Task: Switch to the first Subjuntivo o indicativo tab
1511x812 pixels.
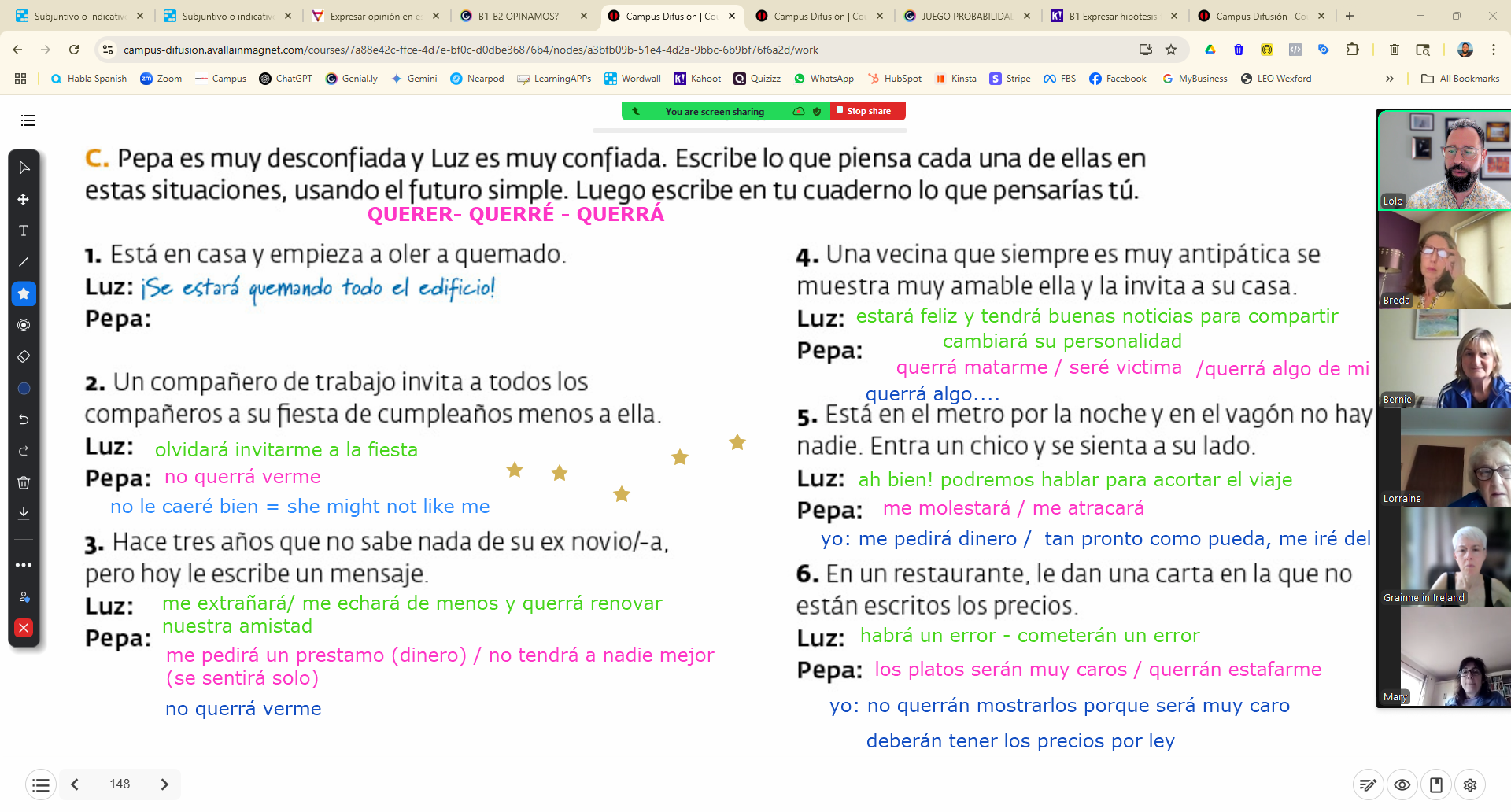Action: coord(77,16)
